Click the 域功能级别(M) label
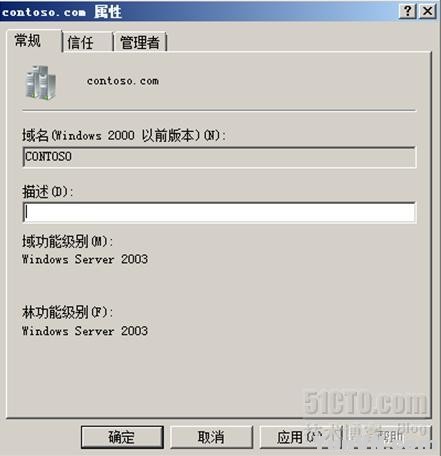441x456 pixels. pyautogui.click(x=67, y=241)
